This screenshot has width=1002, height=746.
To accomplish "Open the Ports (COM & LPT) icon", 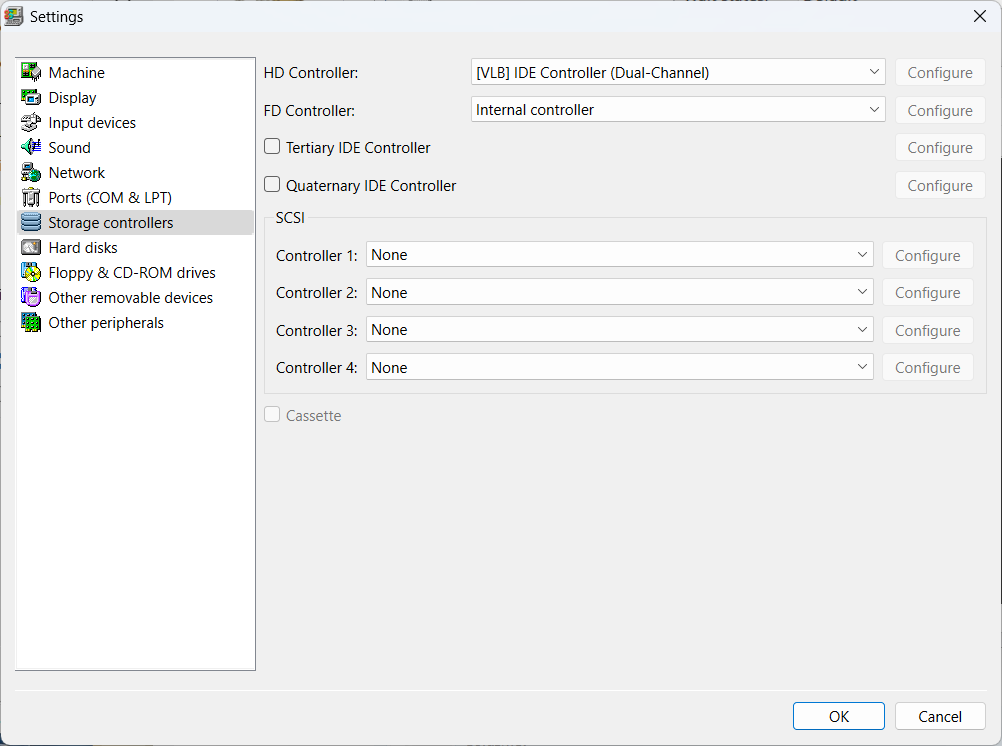I will coord(31,197).
